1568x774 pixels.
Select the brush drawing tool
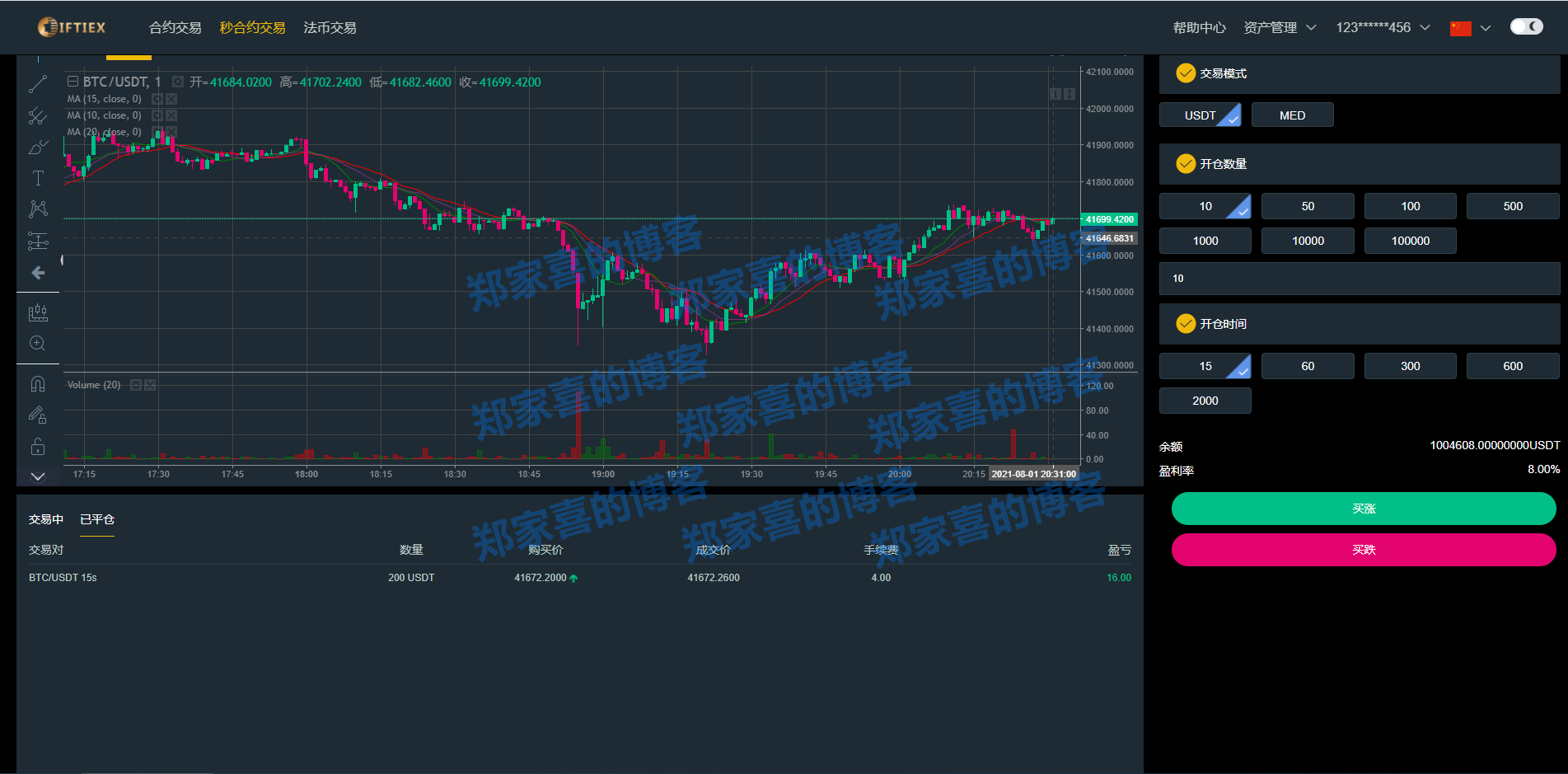pyautogui.click(x=38, y=147)
